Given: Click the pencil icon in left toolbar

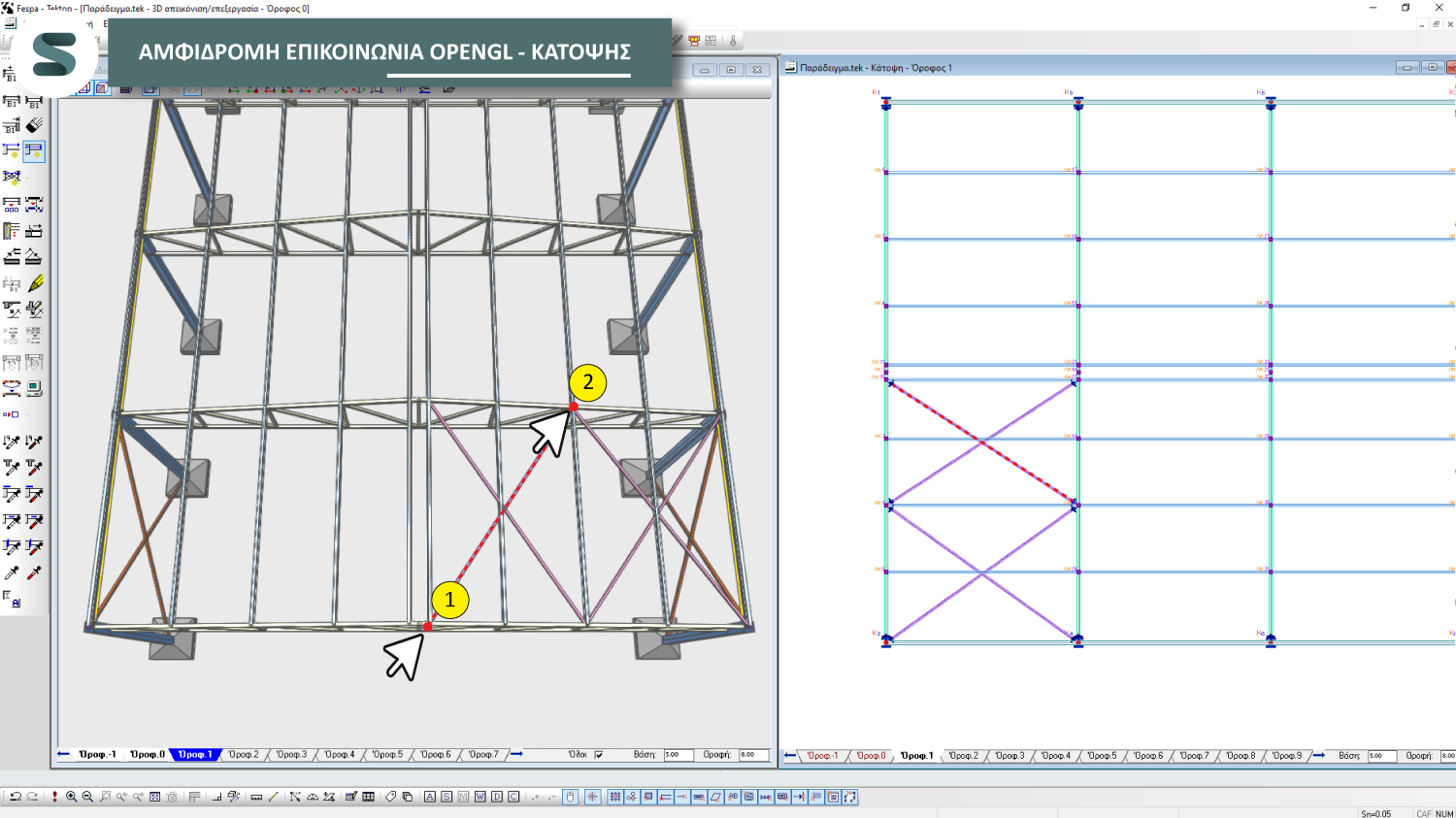Looking at the screenshot, I should point(36,283).
